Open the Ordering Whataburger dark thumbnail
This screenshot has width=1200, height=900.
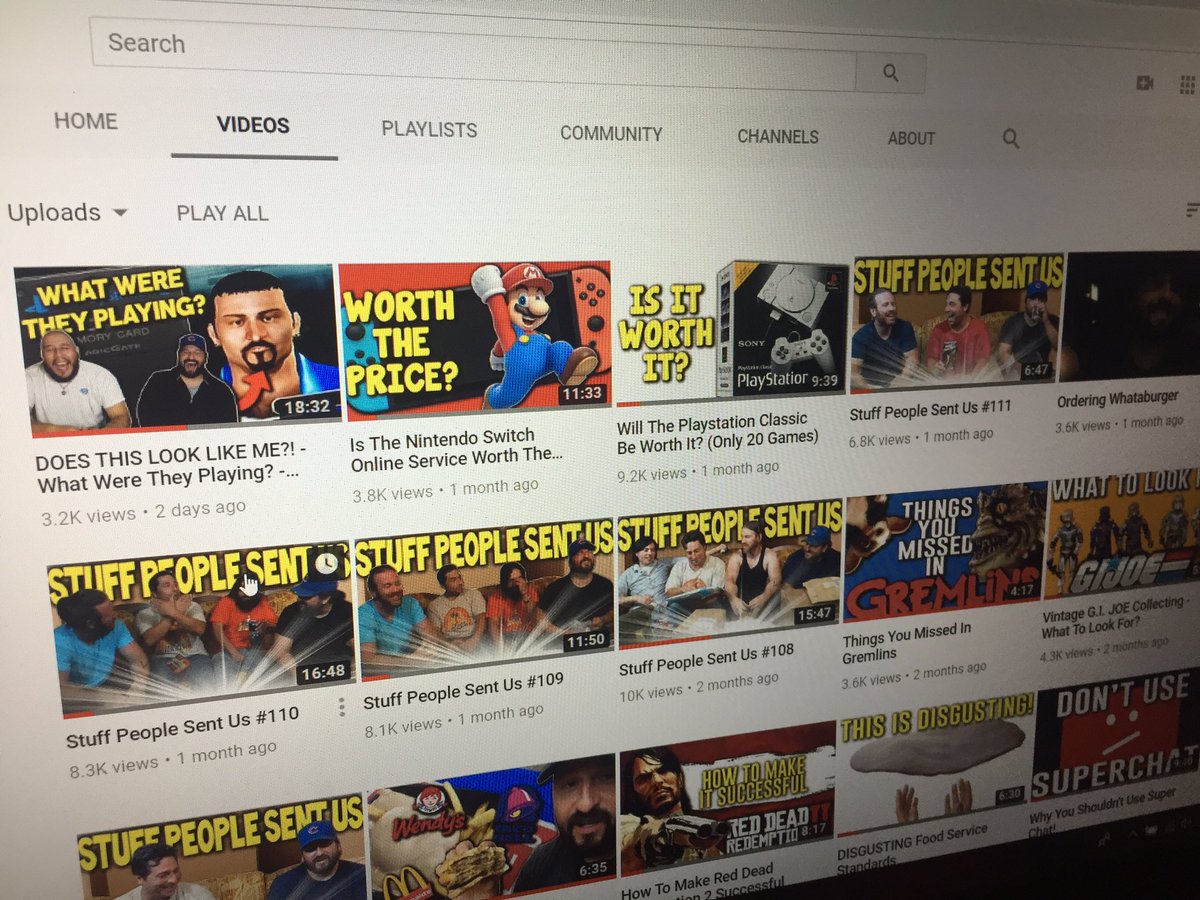point(1131,317)
